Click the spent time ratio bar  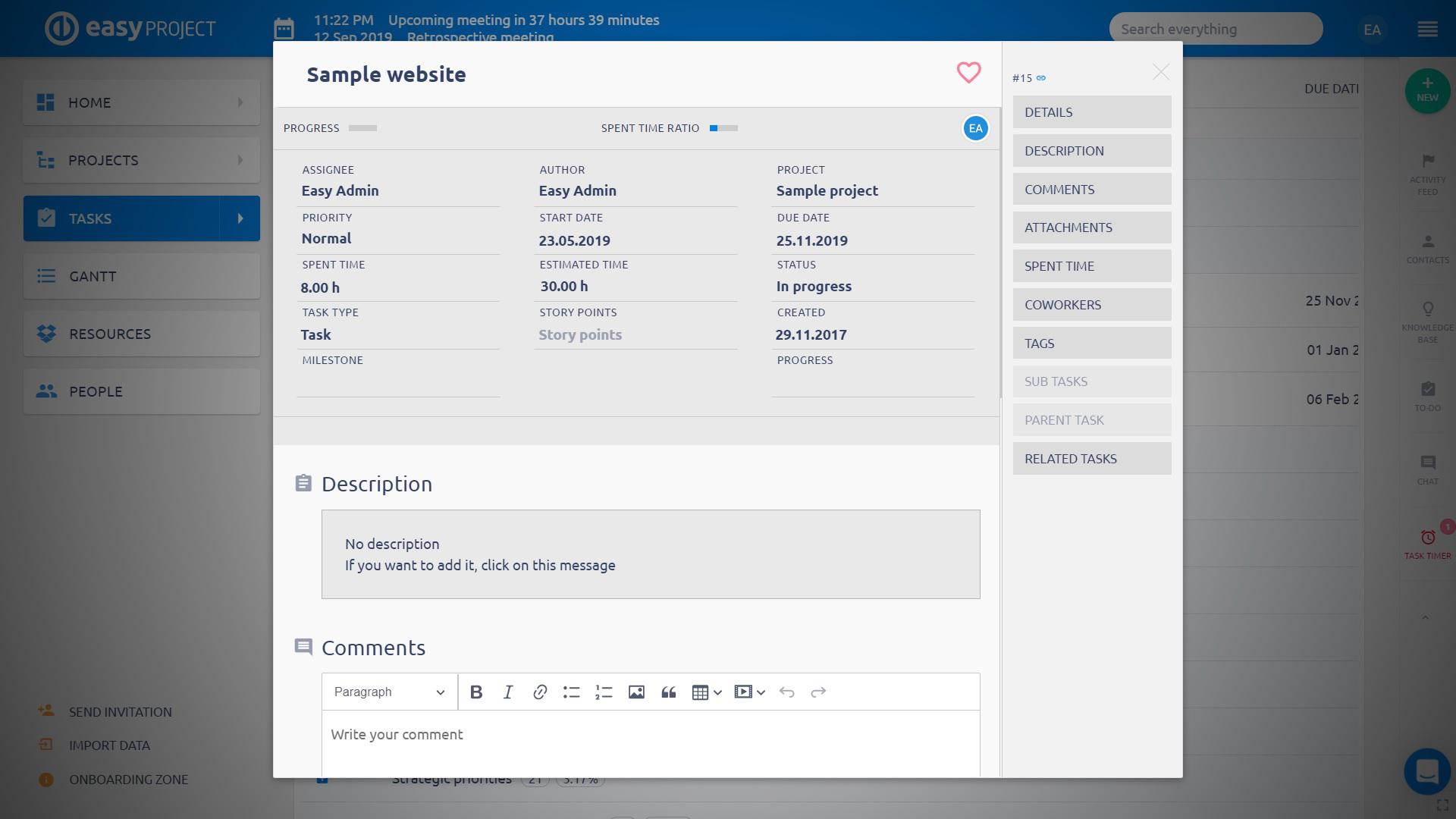pos(723,128)
